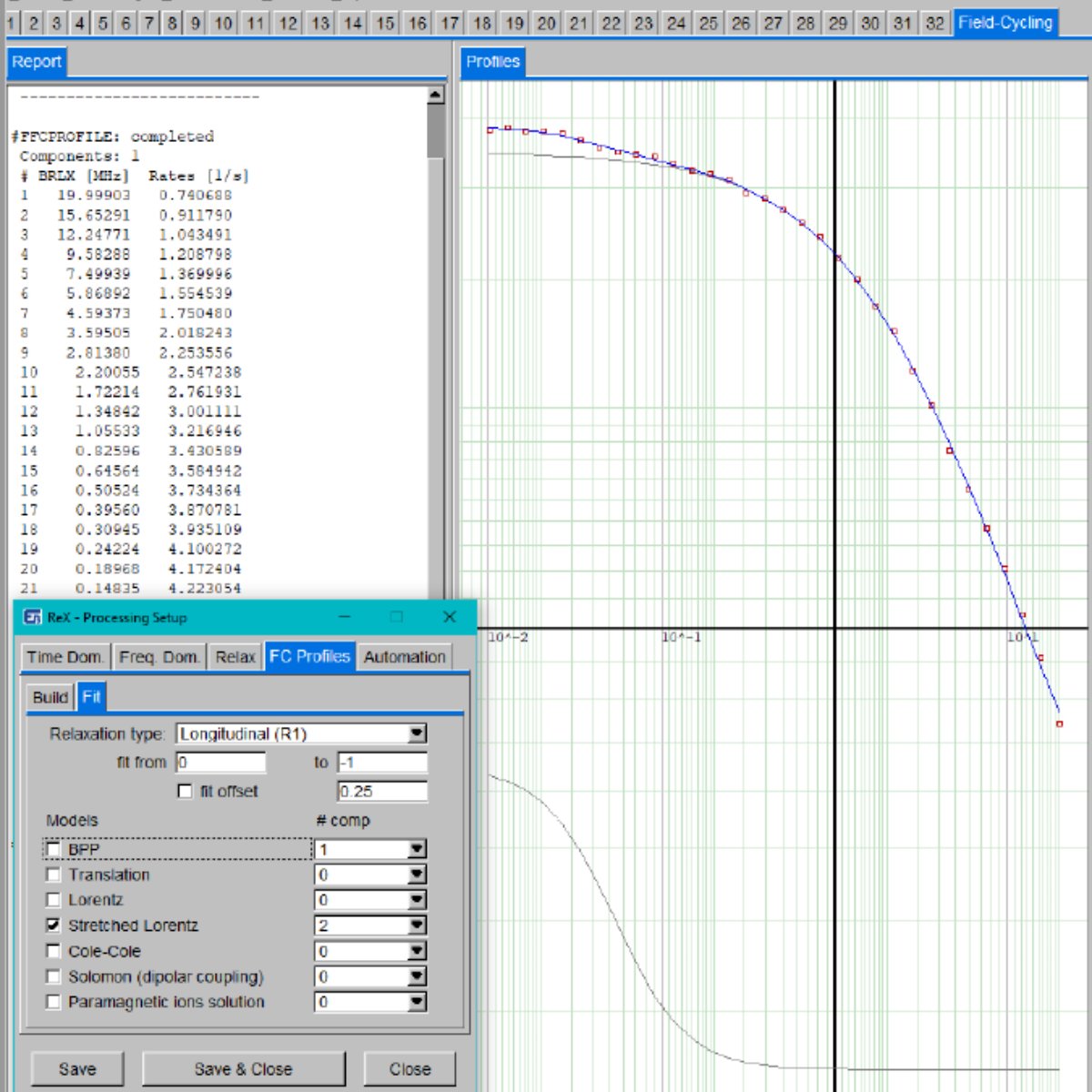The image size is (1092, 1092).
Task: Go to experiment tab 5
Action: [103, 23]
